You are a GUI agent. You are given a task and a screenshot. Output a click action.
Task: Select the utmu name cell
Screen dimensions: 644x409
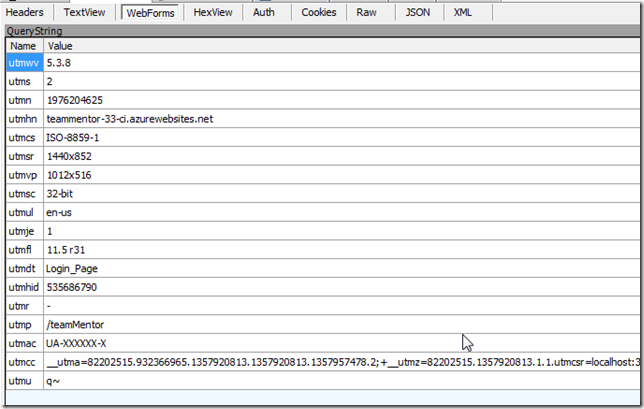[25, 381]
